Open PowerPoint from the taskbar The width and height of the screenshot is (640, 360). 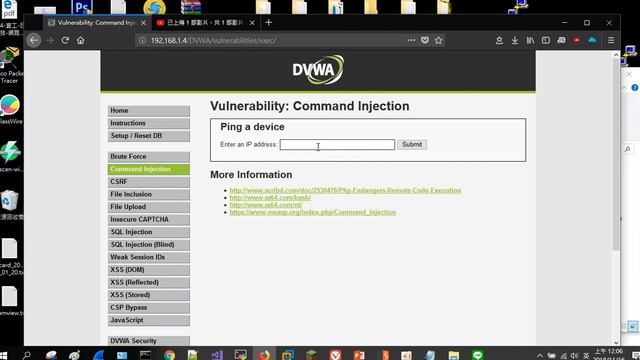[x=359, y=355]
